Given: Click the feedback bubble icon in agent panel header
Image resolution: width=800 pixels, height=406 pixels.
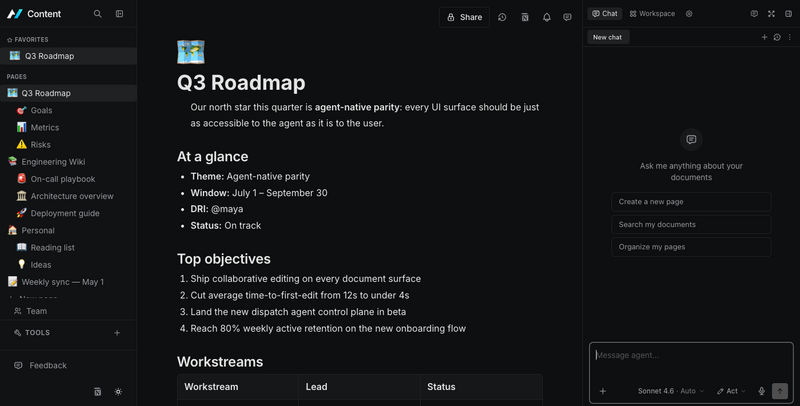Looking at the screenshot, I should coord(754,14).
